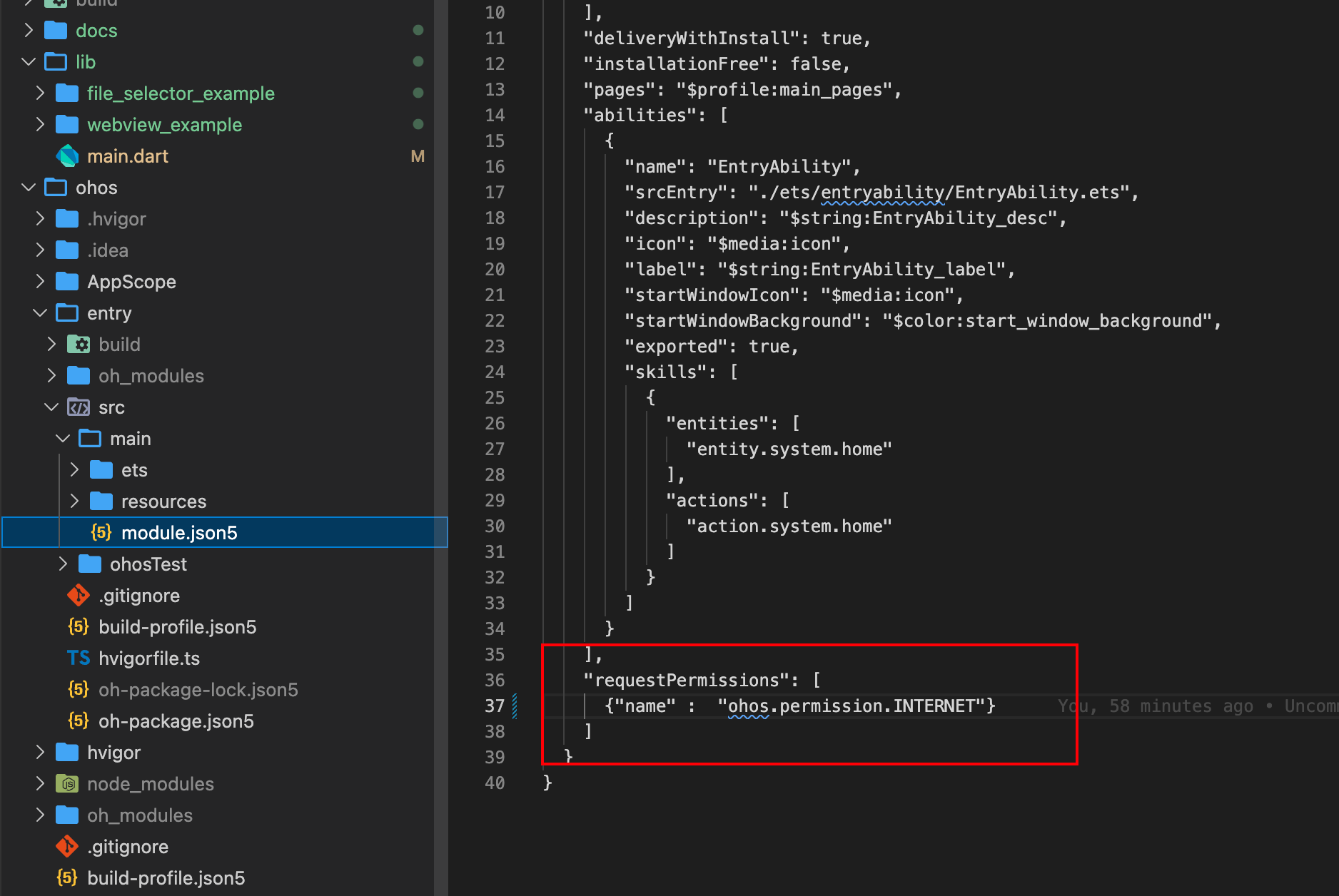Collapse the ohos folder chevron
Viewport: 1339px width, 896px height.
pos(29,188)
